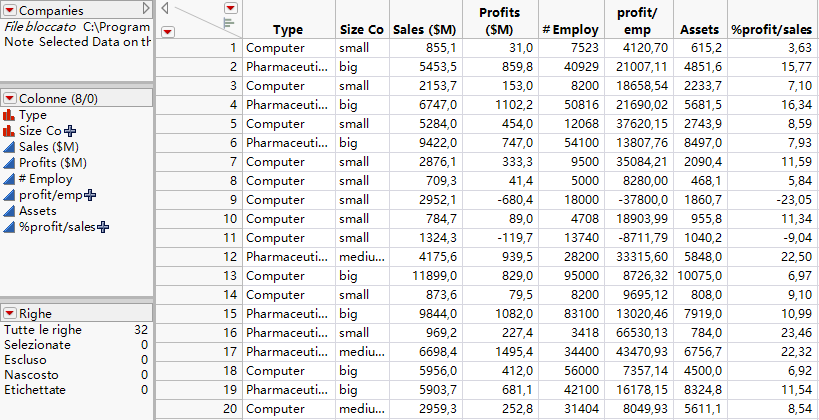Select the # Employ column in Colonne list
The height and width of the screenshot is (420, 819).
45,179
